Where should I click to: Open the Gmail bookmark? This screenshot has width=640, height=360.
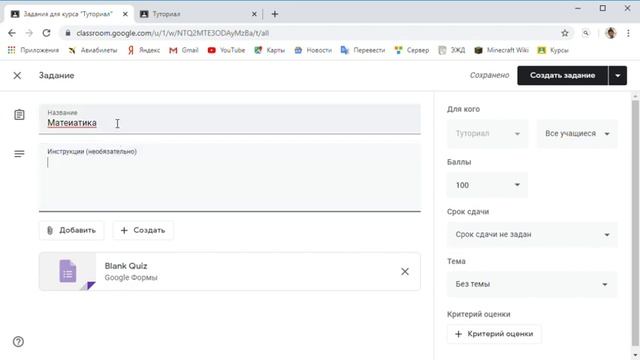(x=184, y=50)
